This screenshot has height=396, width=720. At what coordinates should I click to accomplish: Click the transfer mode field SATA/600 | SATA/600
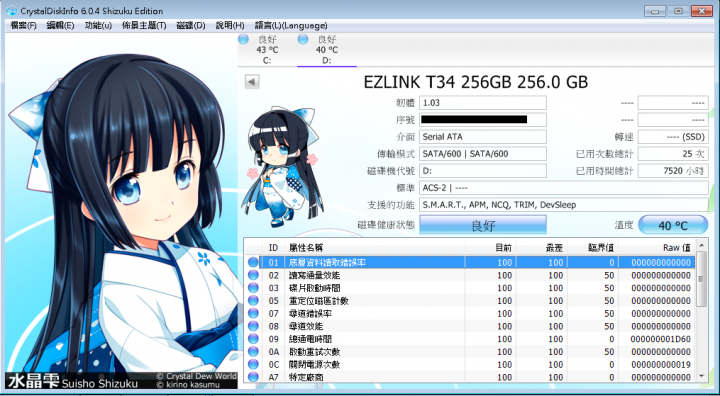click(483, 153)
